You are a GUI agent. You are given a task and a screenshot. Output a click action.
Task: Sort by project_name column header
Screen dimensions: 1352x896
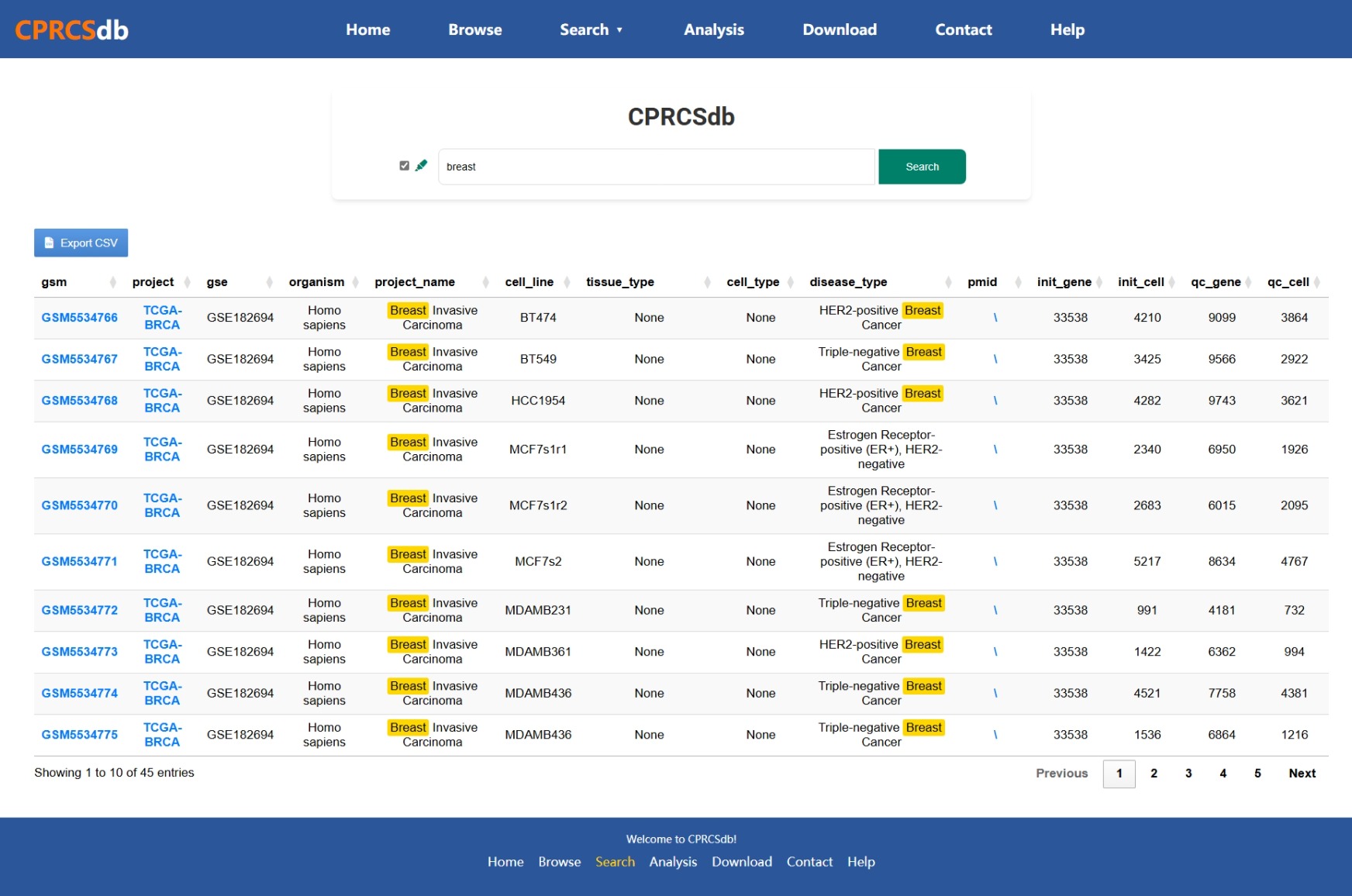[x=415, y=282]
